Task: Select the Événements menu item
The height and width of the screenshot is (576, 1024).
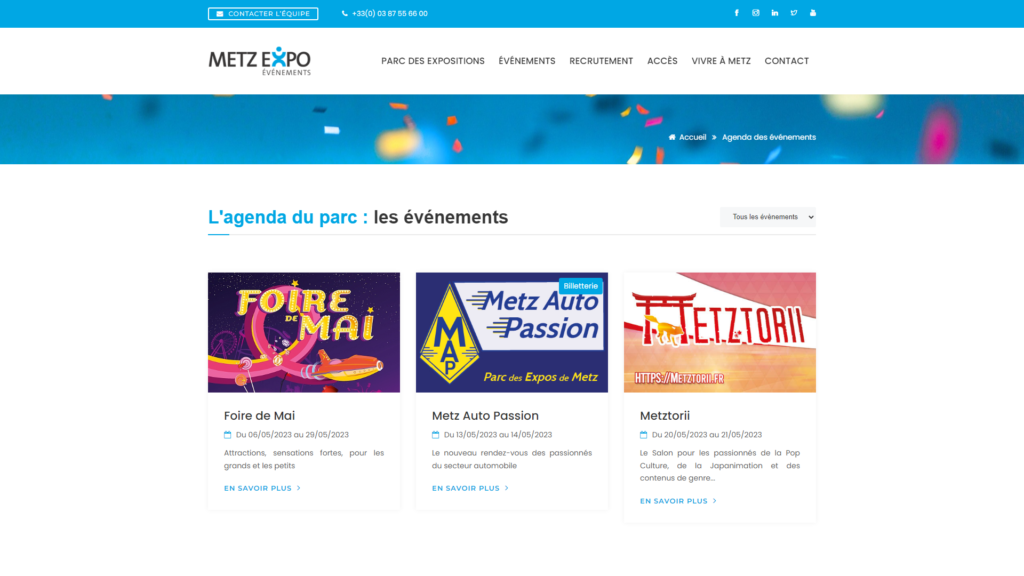Action: pos(527,61)
